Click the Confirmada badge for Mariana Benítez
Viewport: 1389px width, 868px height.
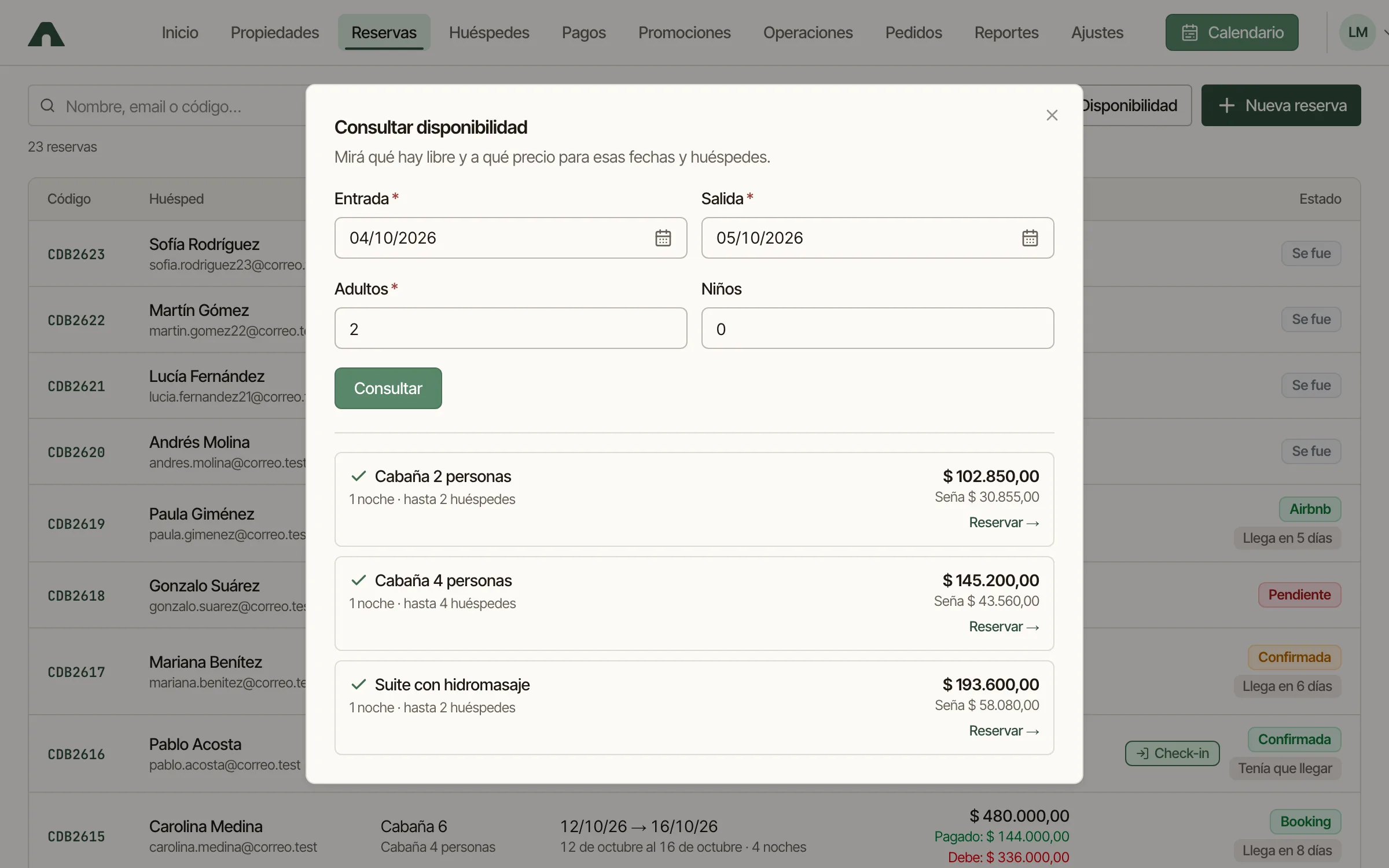1295,657
